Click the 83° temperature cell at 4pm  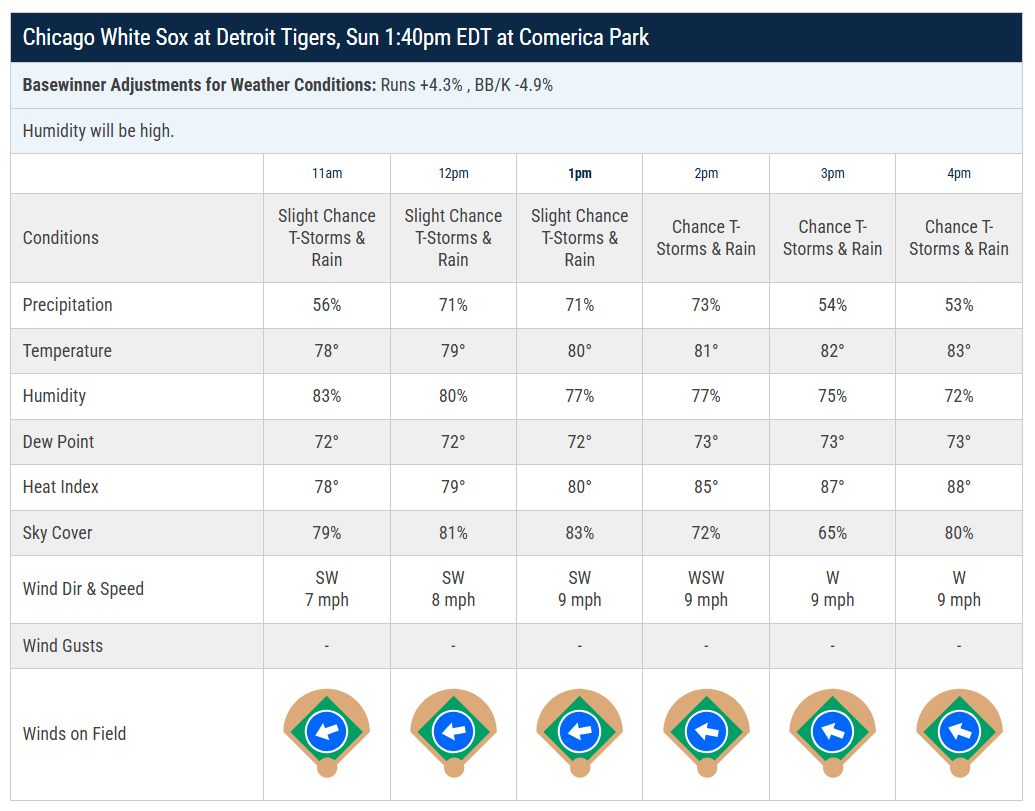coord(959,351)
